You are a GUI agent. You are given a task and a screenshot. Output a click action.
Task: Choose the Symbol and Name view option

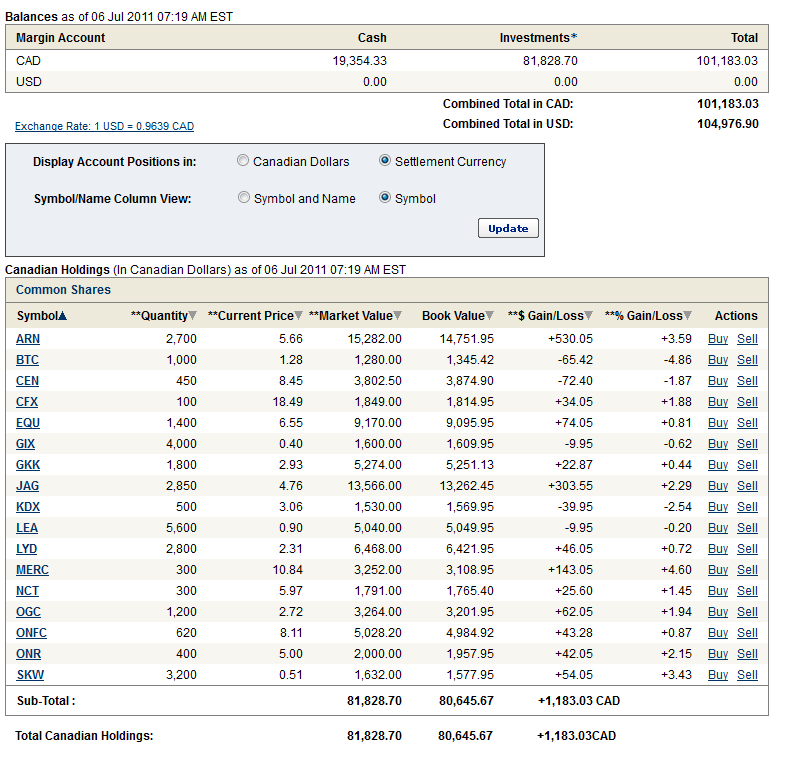tap(244, 198)
